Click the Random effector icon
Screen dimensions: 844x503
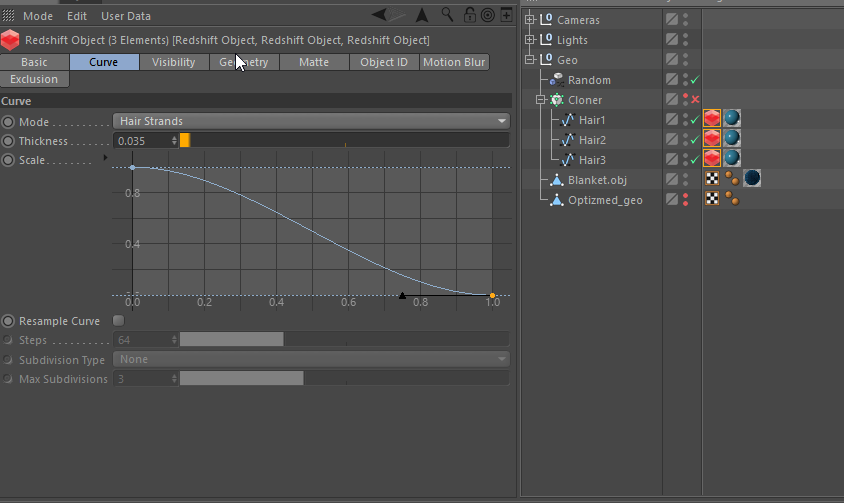pos(557,80)
